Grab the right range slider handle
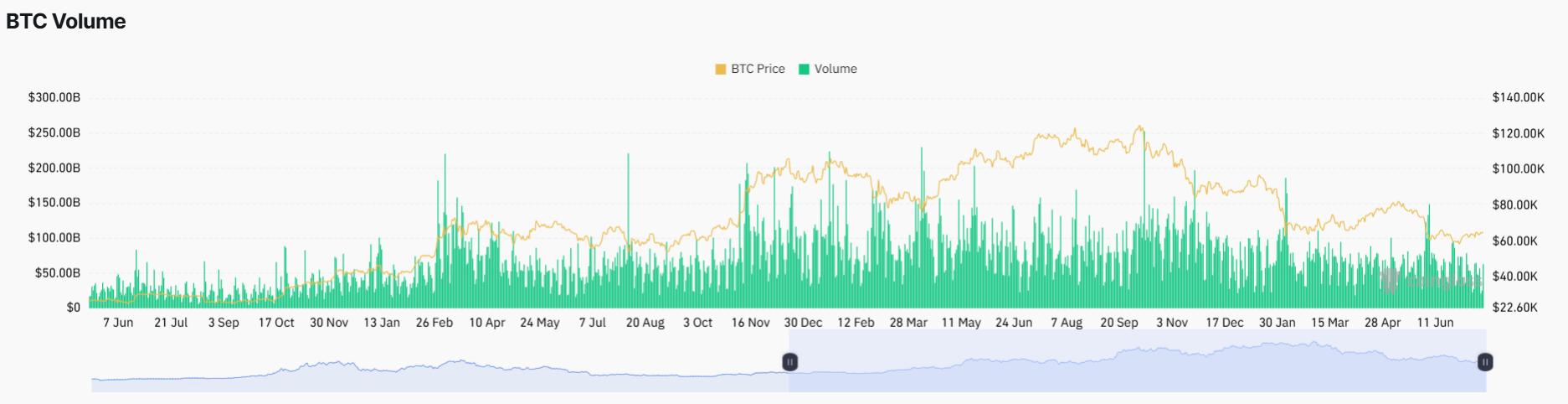 1485,362
